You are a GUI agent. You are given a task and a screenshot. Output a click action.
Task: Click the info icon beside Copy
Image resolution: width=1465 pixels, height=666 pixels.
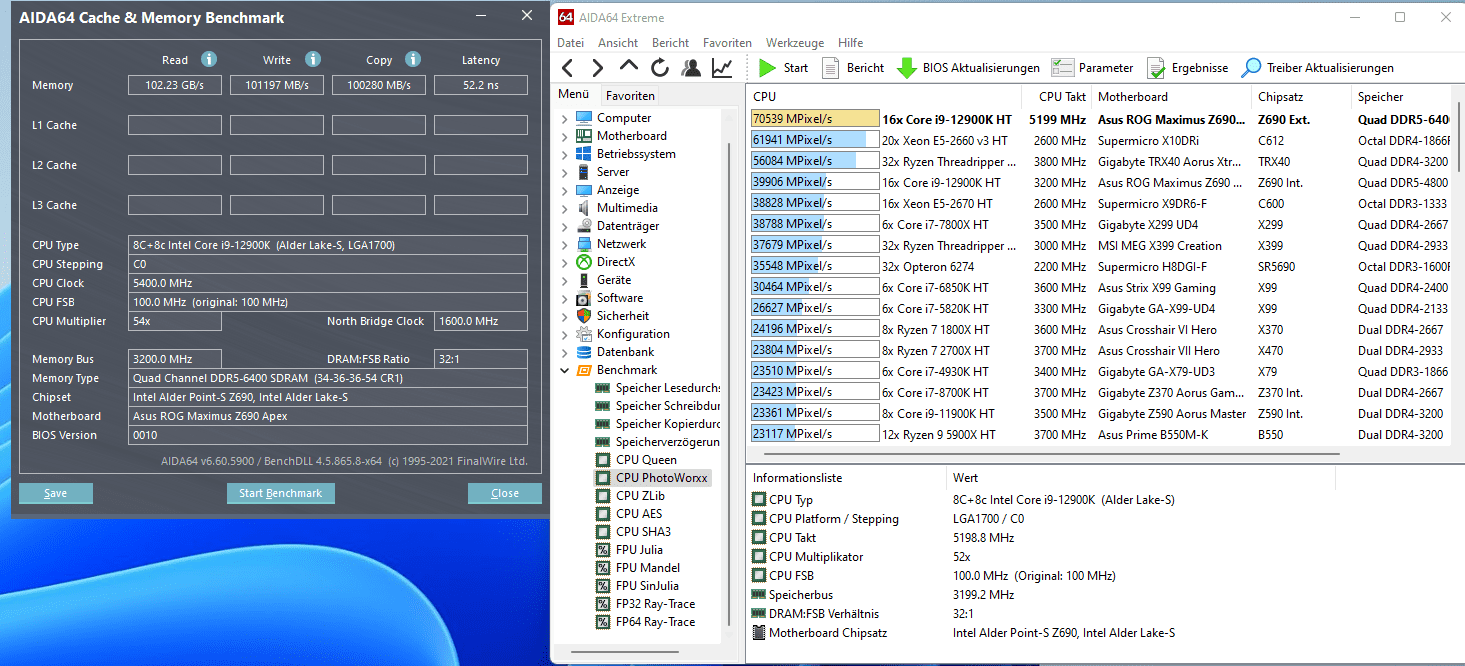pos(413,60)
